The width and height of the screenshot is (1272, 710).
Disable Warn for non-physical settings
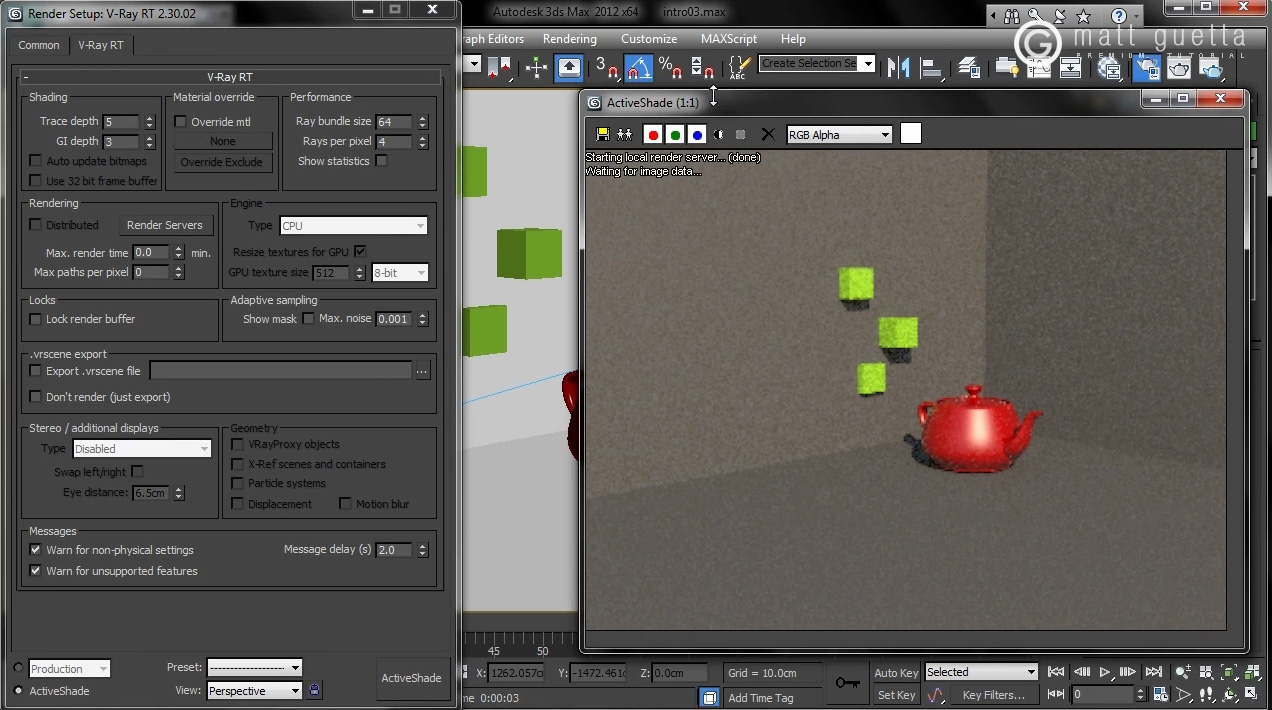[x=36, y=550]
